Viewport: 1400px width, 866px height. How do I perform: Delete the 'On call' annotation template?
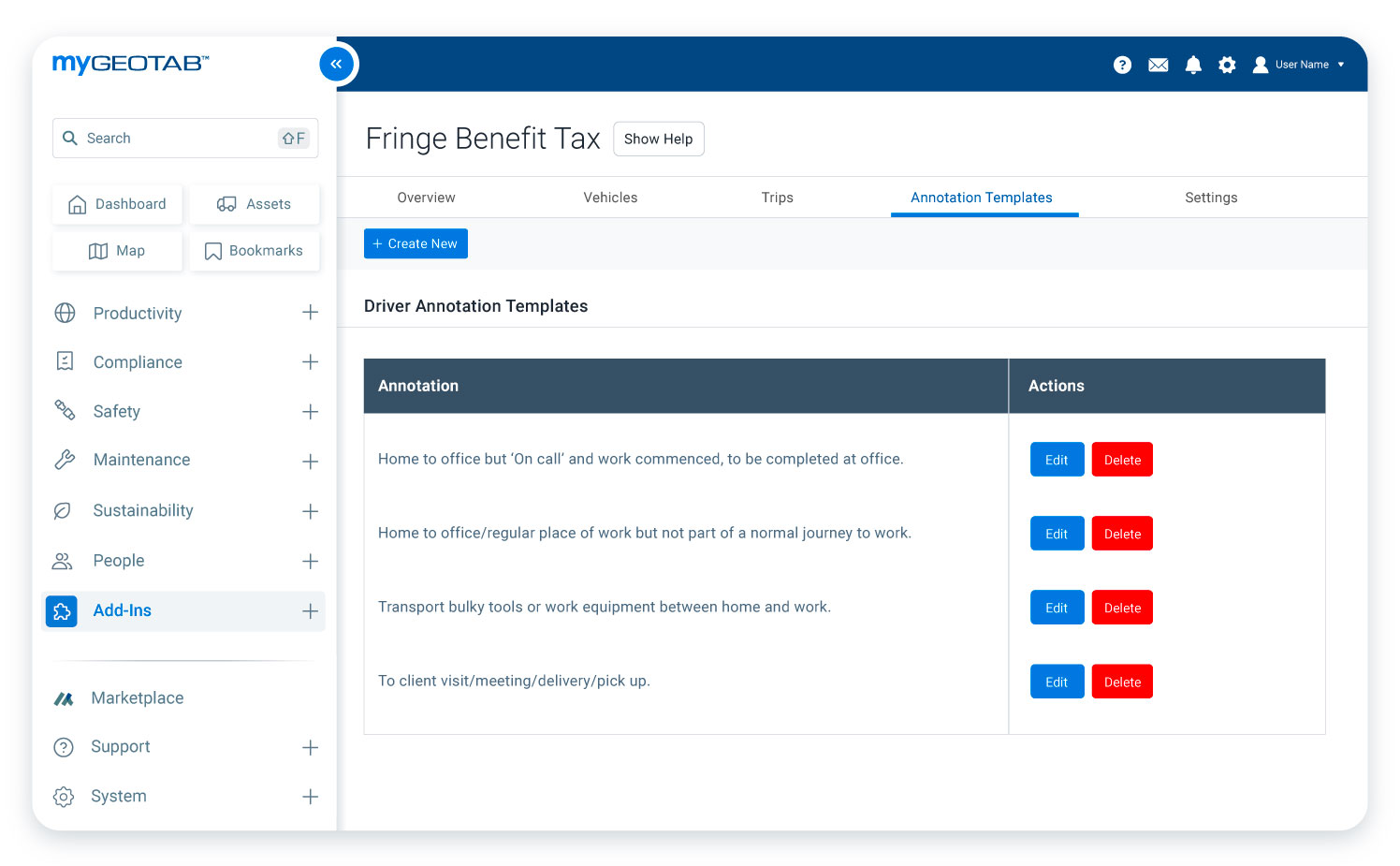click(x=1122, y=460)
